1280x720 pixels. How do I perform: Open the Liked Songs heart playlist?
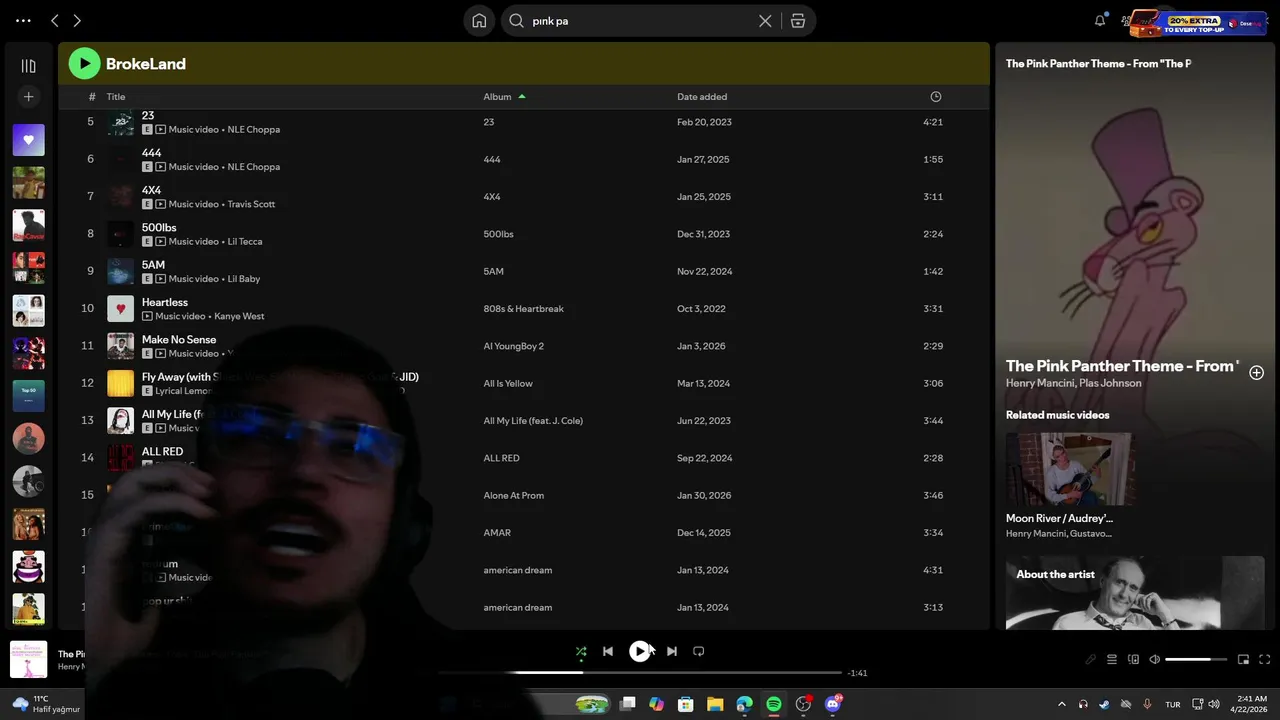[x=28, y=140]
